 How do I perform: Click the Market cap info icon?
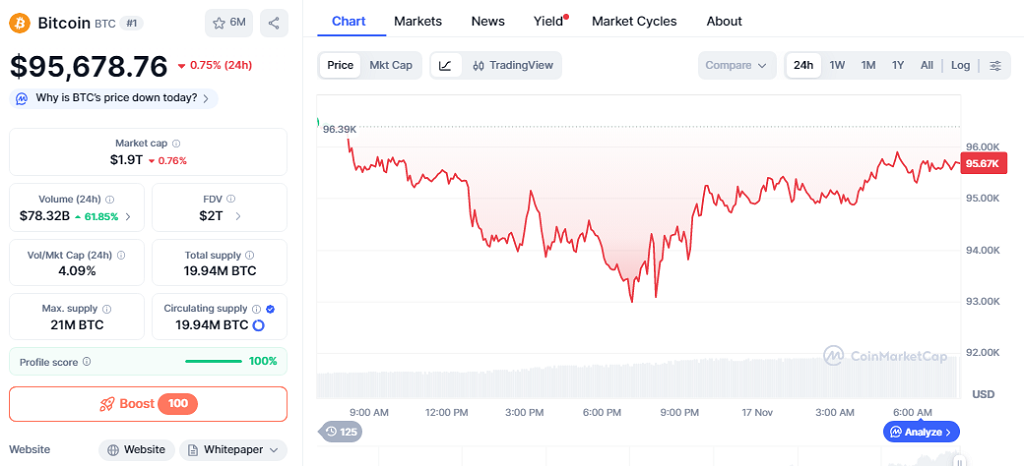(x=176, y=143)
